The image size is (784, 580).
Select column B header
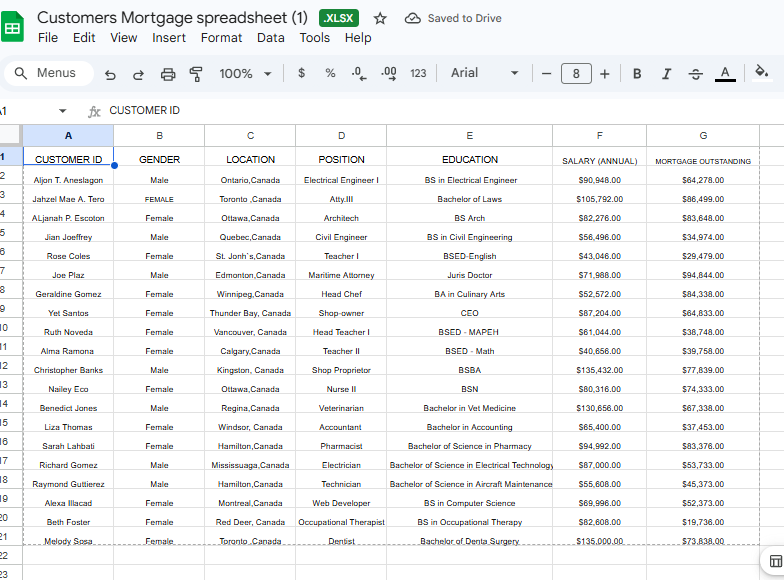tap(159, 136)
